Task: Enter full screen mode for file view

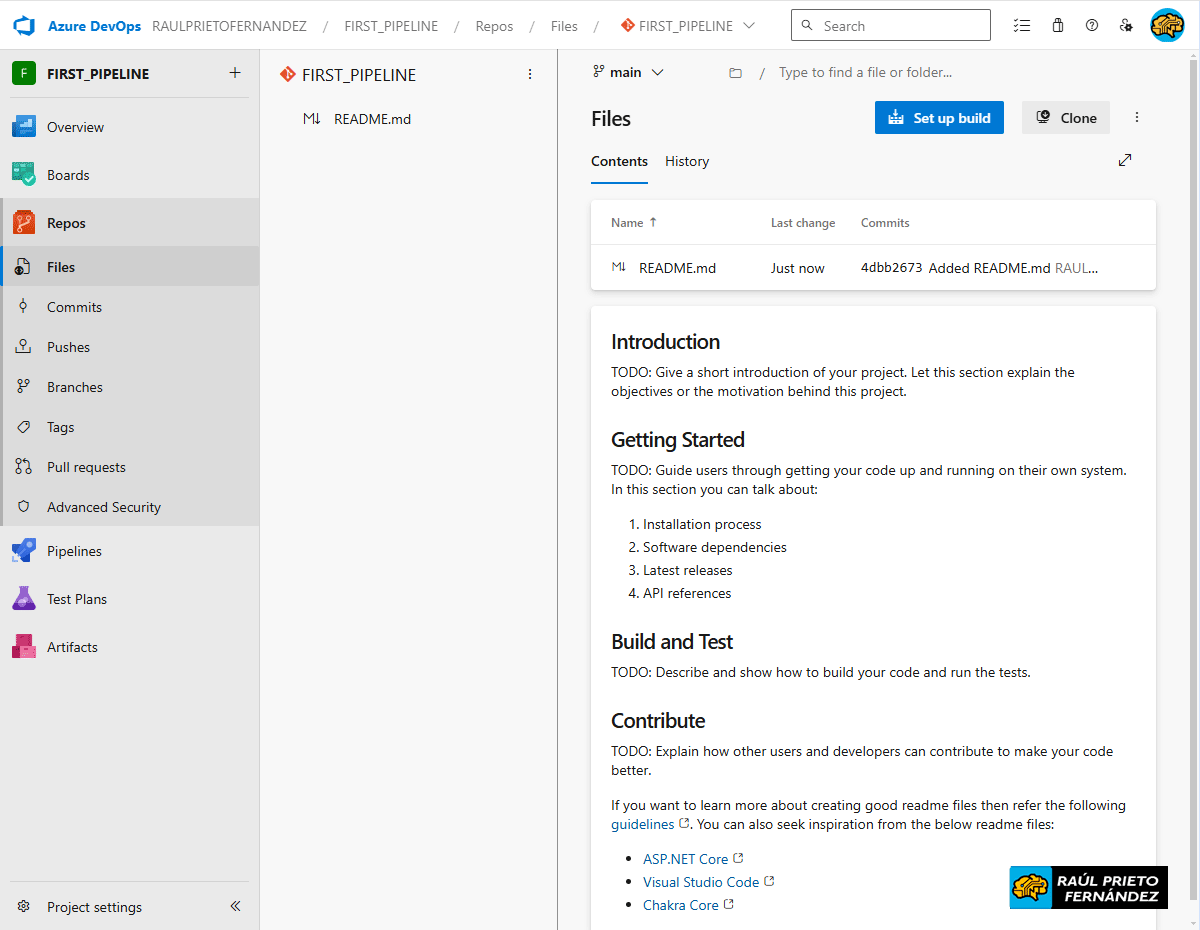Action: [1125, 160]
